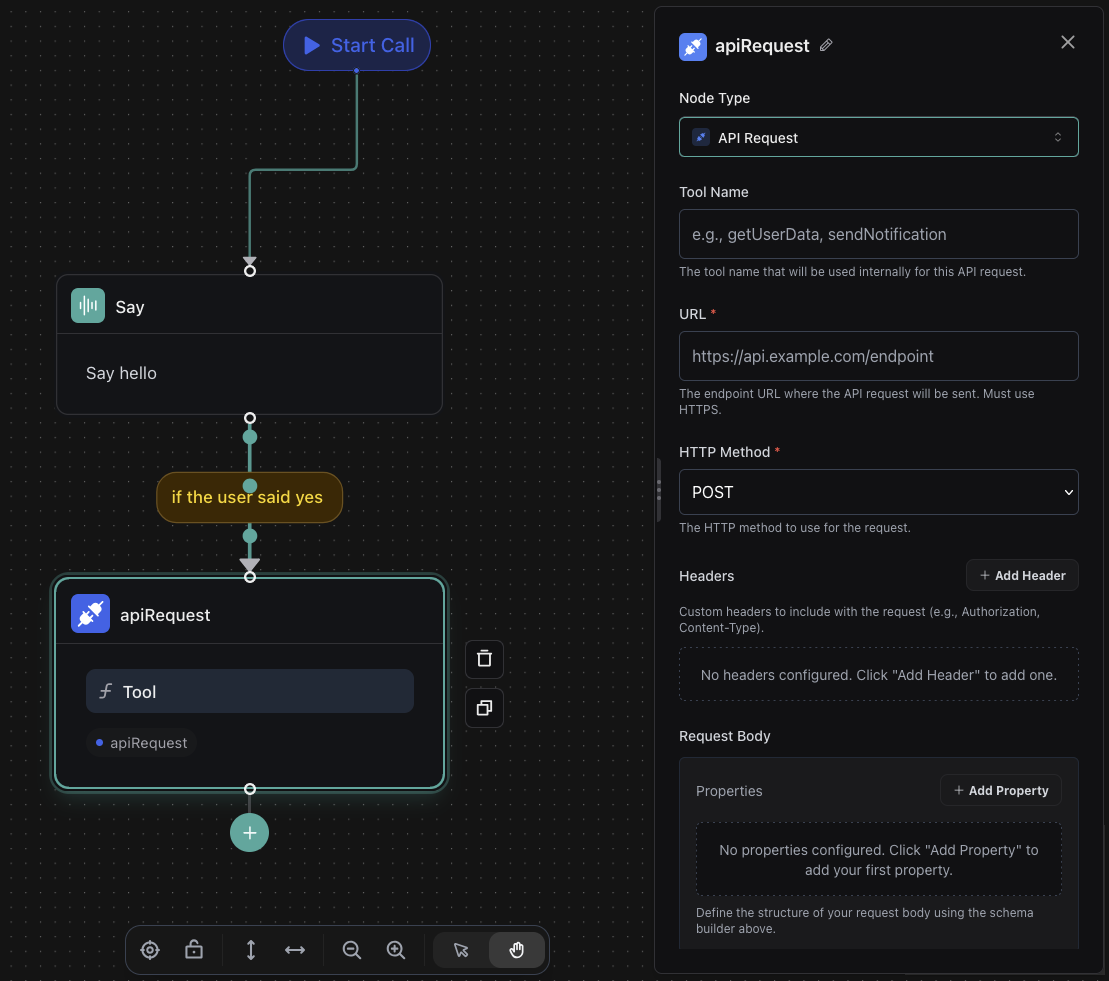Click into the URL input field
The height and width of the screenshot is (981, 1109).
878,356
